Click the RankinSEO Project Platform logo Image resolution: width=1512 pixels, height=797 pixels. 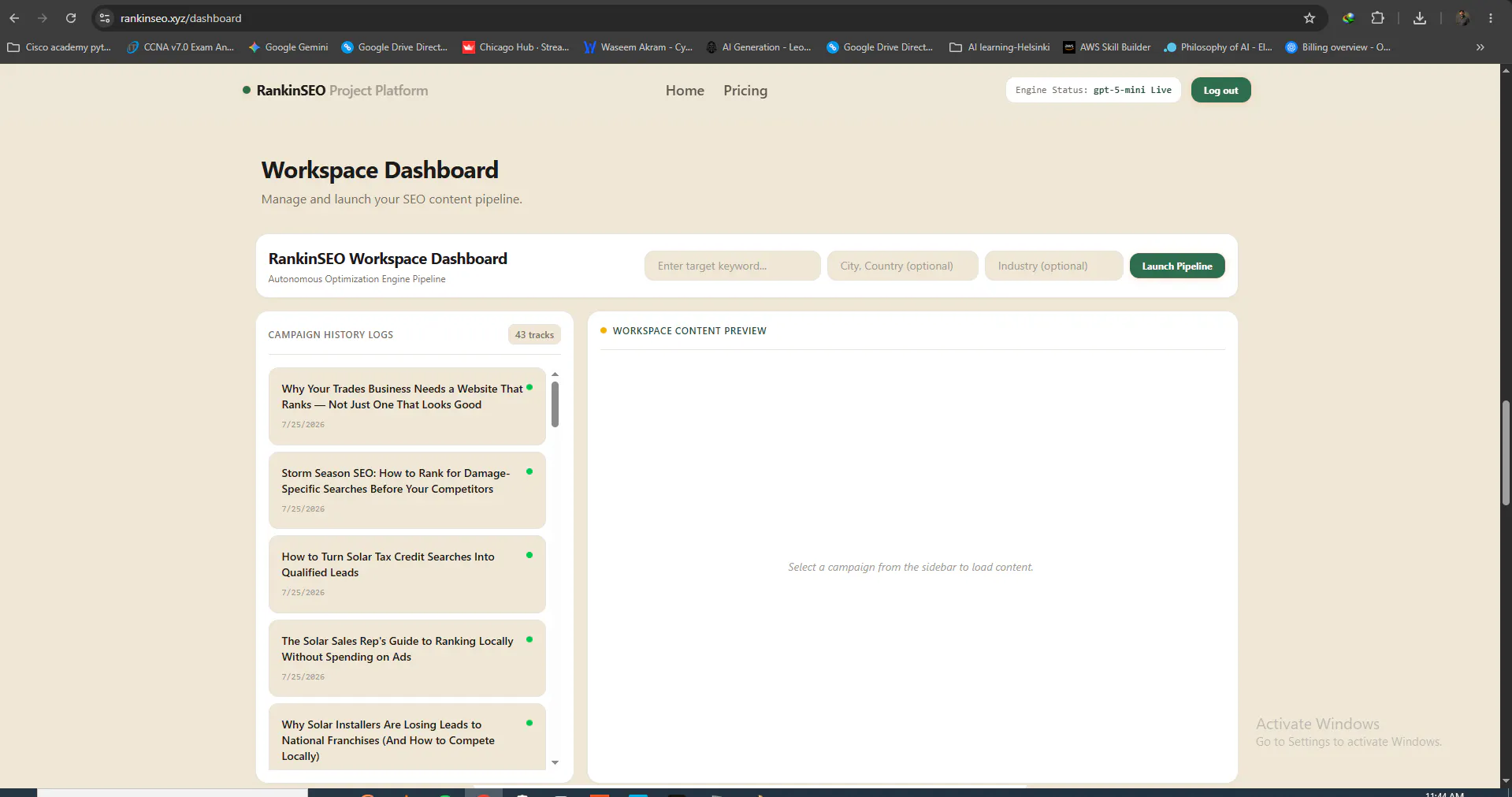pyautogui.click(x=336, y=91)
